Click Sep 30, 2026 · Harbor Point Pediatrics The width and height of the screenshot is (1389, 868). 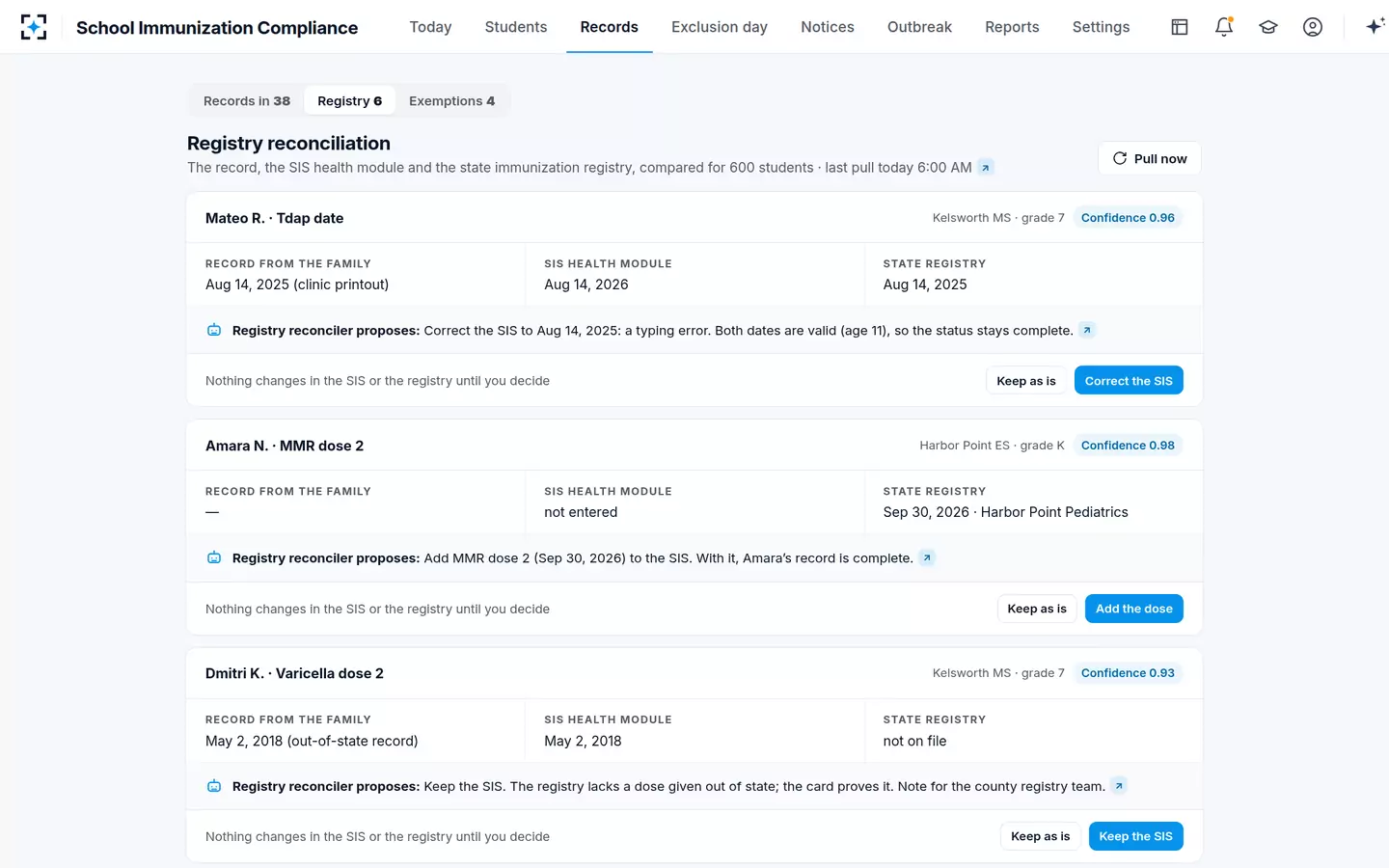[1006, 512]
